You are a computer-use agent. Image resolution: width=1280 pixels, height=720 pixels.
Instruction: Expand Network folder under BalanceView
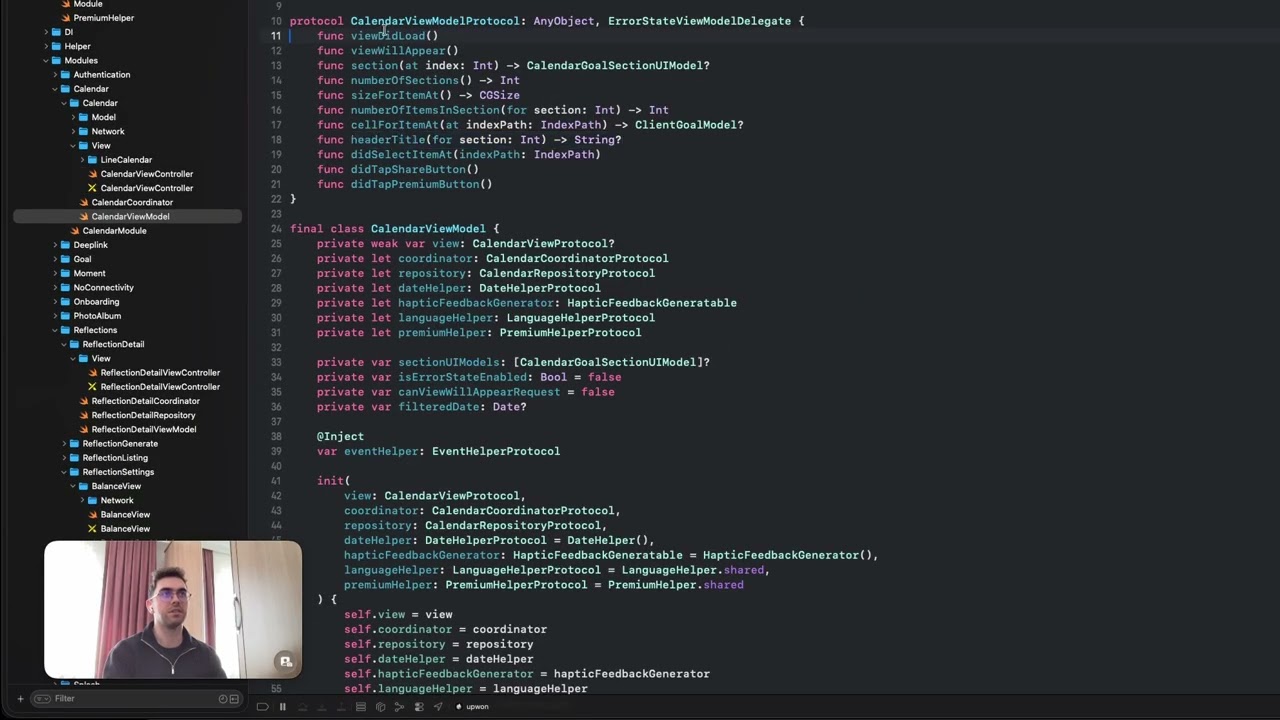pos(82,500)
